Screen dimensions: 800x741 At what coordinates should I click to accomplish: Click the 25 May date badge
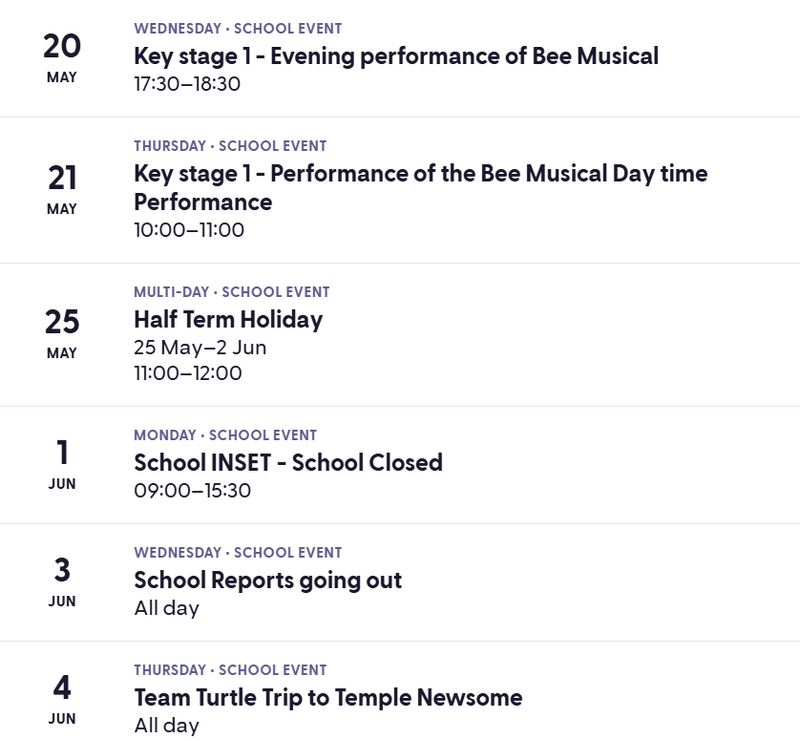click(x=62, y=334)
